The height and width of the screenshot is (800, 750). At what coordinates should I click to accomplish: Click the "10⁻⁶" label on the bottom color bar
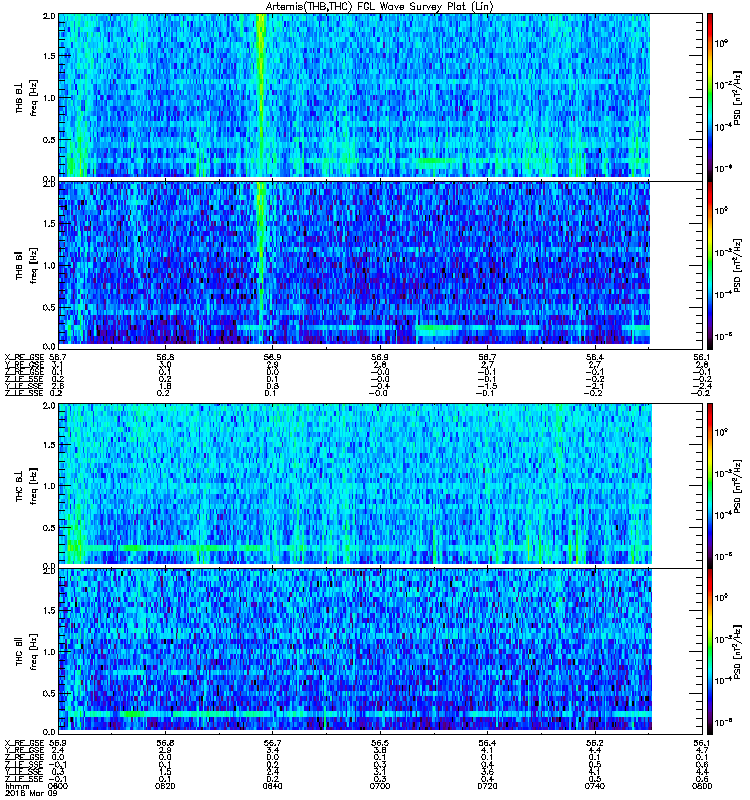coord(721,722)
